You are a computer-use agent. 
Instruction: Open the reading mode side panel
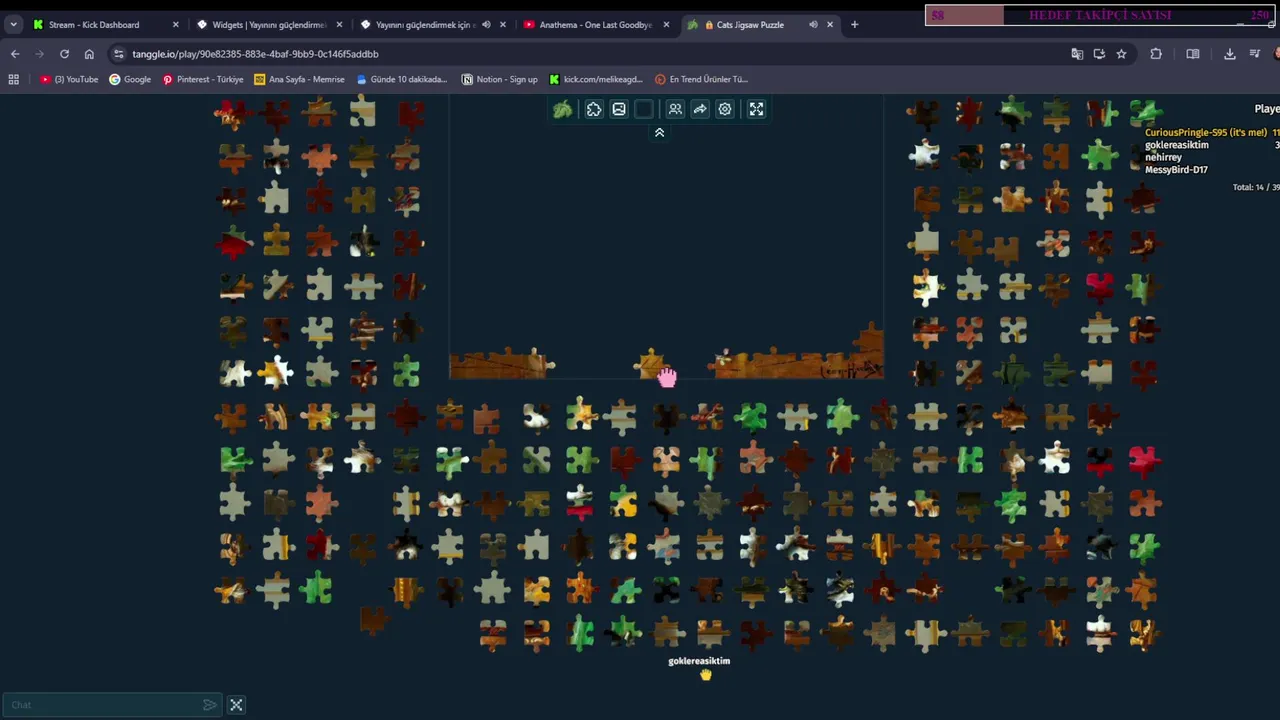[x=1193, y=54]
